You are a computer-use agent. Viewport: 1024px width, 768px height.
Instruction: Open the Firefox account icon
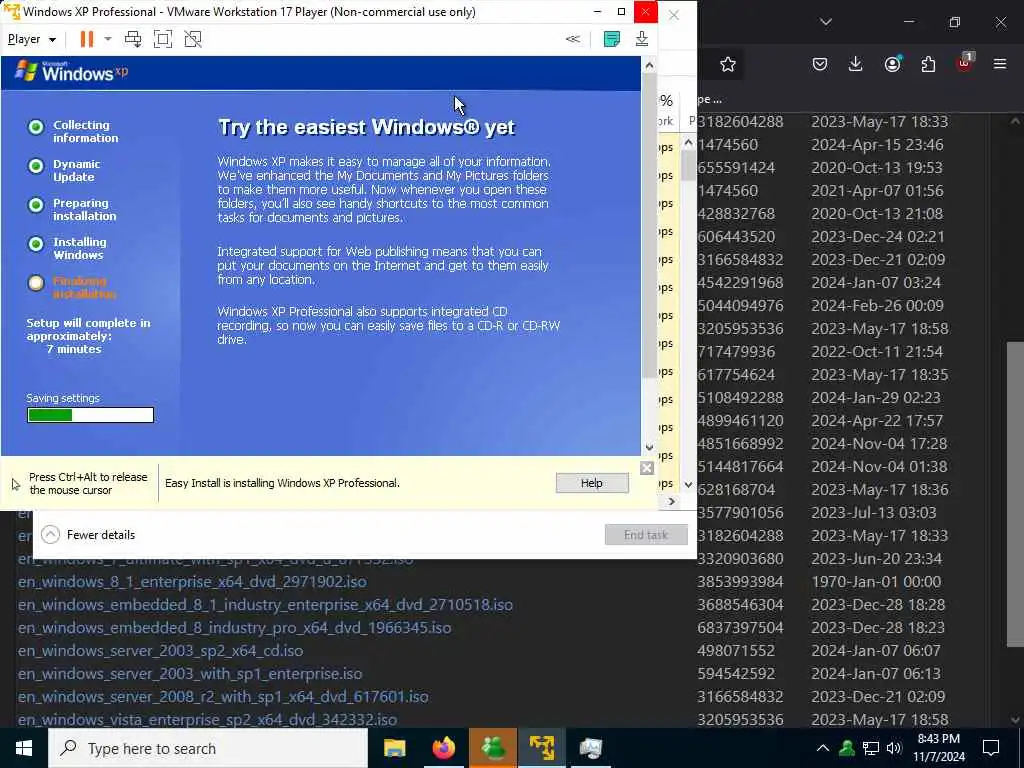892,64
